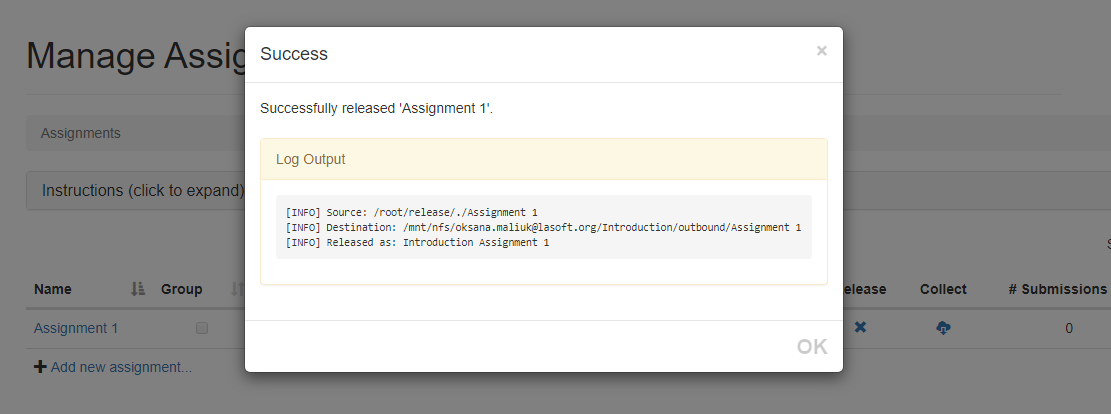Click the Destination line in the log output
Image resolution: width=1111 pixels, height=414 pixels.
(x=543, y=228)
